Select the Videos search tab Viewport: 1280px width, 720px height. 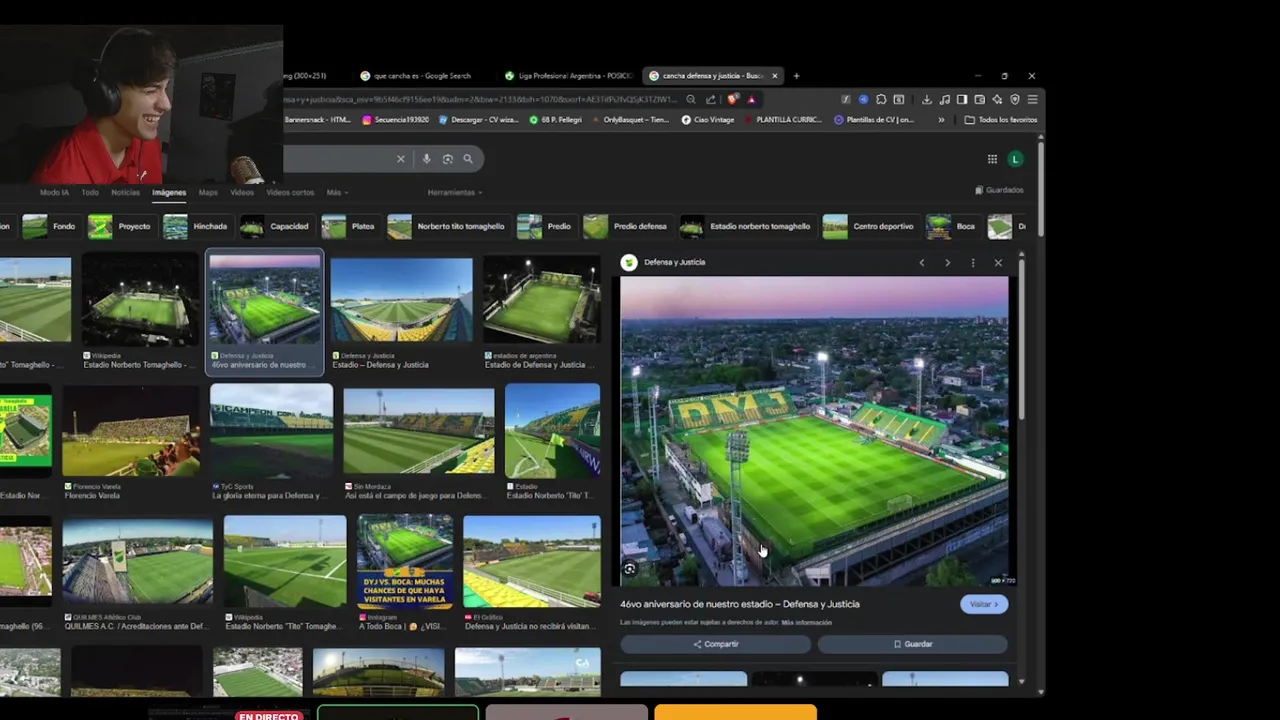(242, 192)
